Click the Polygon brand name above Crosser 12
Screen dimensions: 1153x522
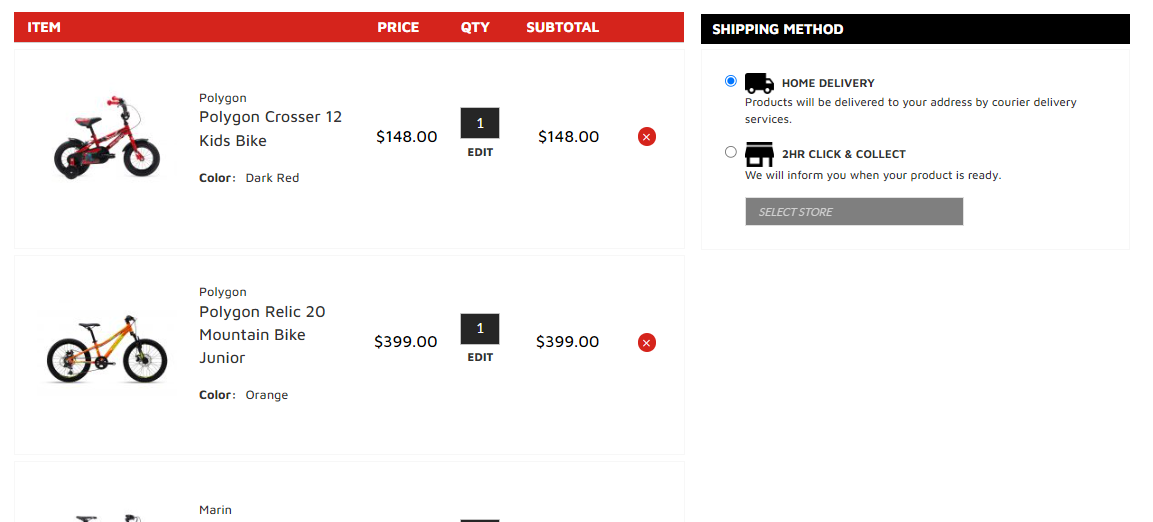tap(223, 98)
